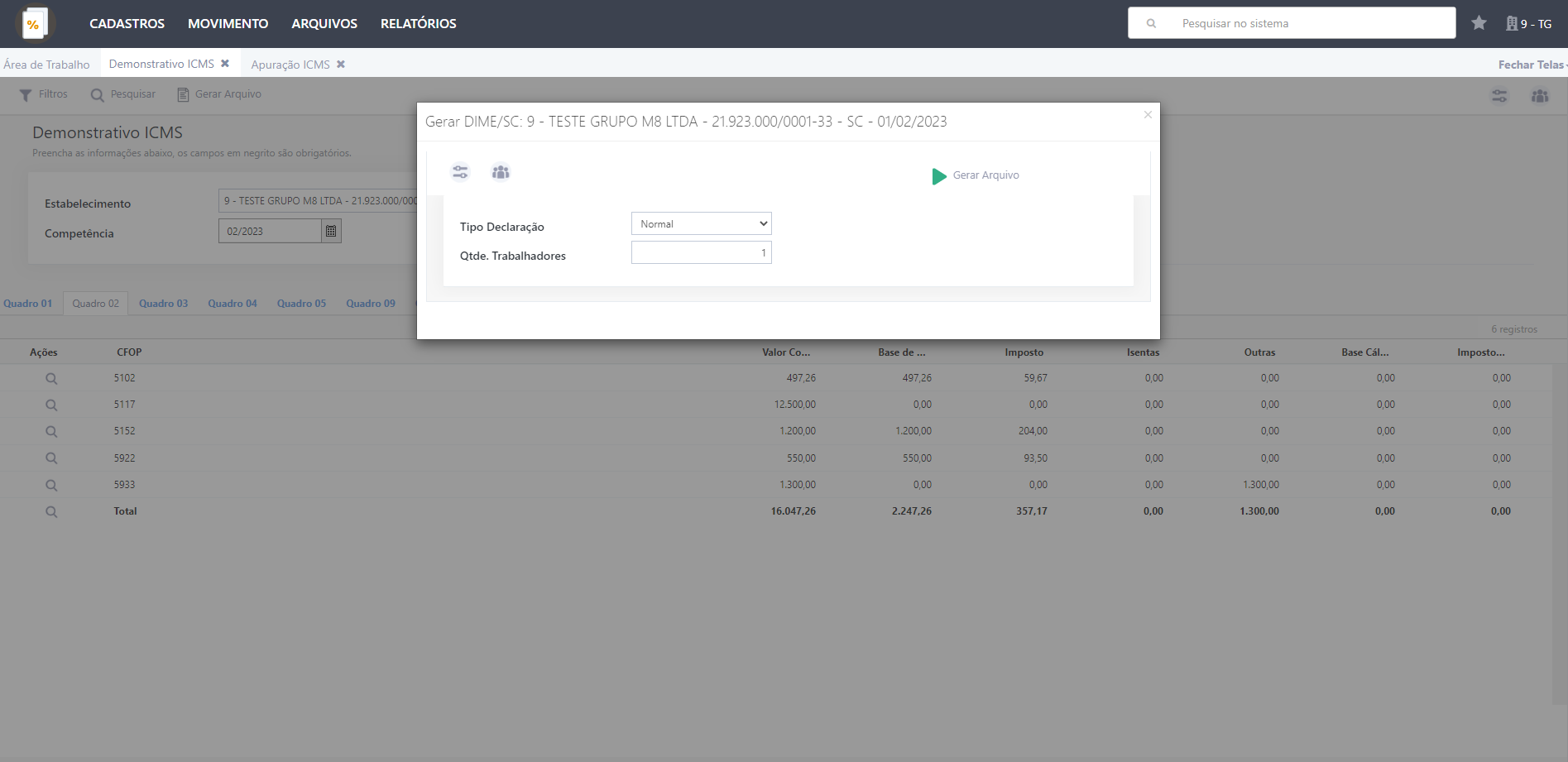Click the Qtde. Trabalhadores input field
1568x762 pixels.
tap(702, 252)
